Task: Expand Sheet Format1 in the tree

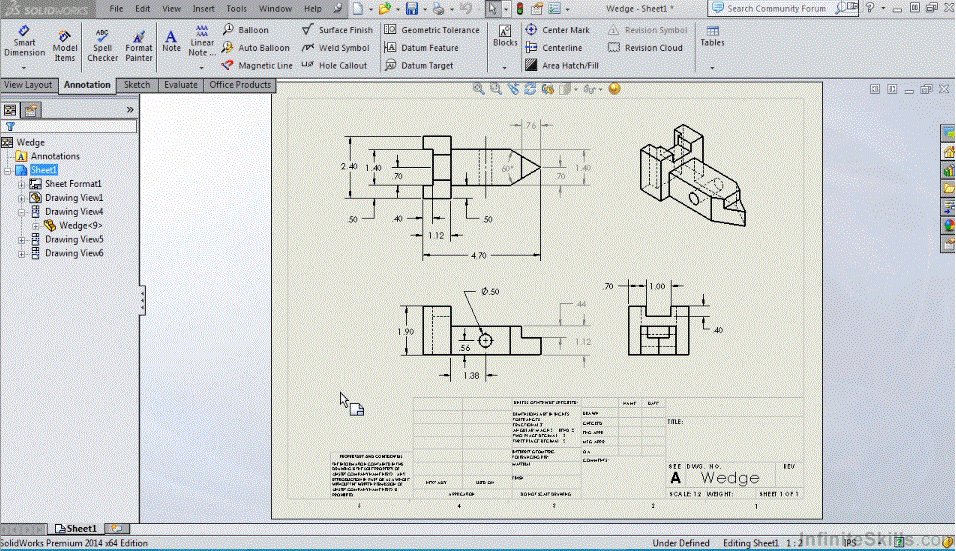Action: (x=21, y=184)
